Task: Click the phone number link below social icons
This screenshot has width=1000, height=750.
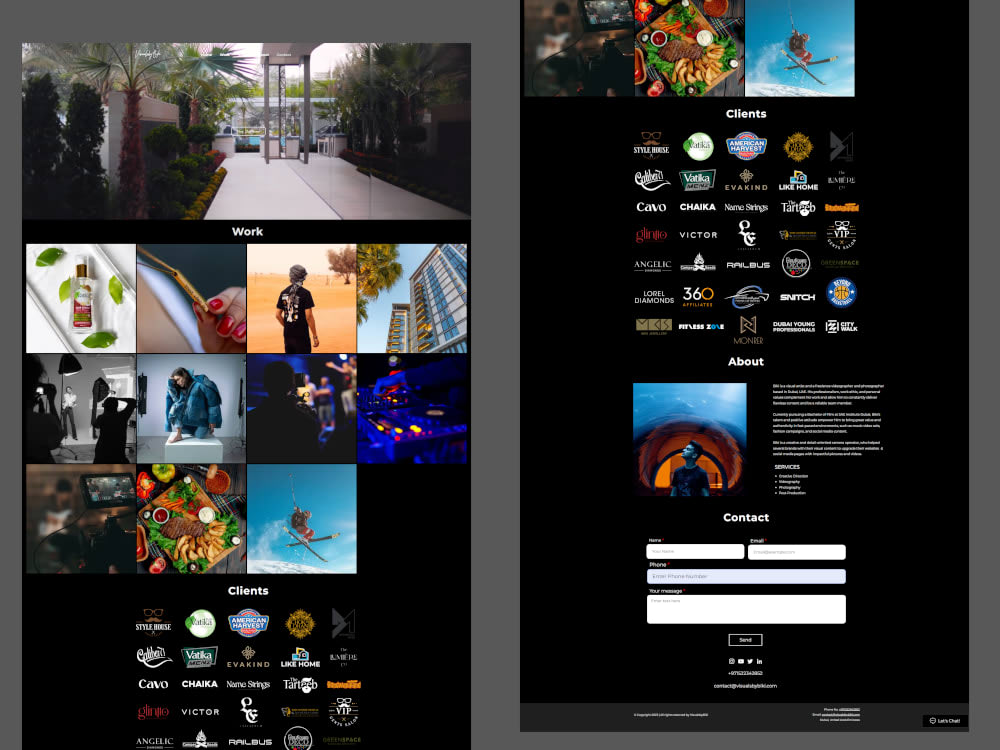Action: click(x=746, y=673)
